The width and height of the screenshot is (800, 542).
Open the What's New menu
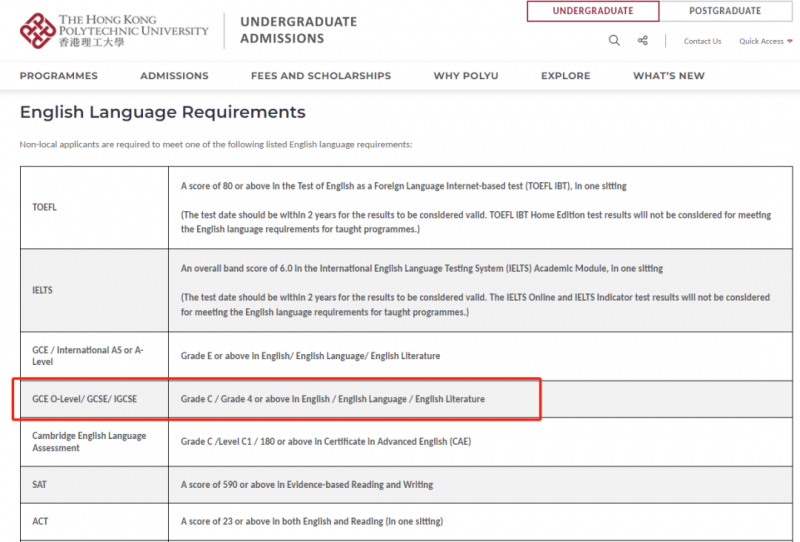pyautogui.click(x=669, y=76)
